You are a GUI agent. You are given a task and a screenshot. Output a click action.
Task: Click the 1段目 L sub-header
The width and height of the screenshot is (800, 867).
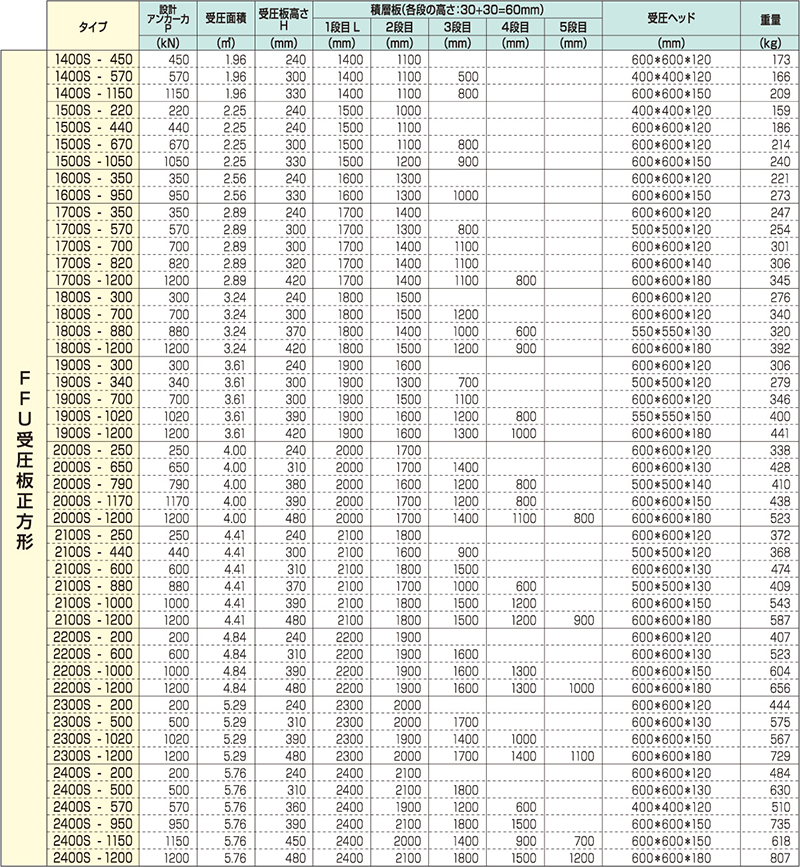click(342, 27)
